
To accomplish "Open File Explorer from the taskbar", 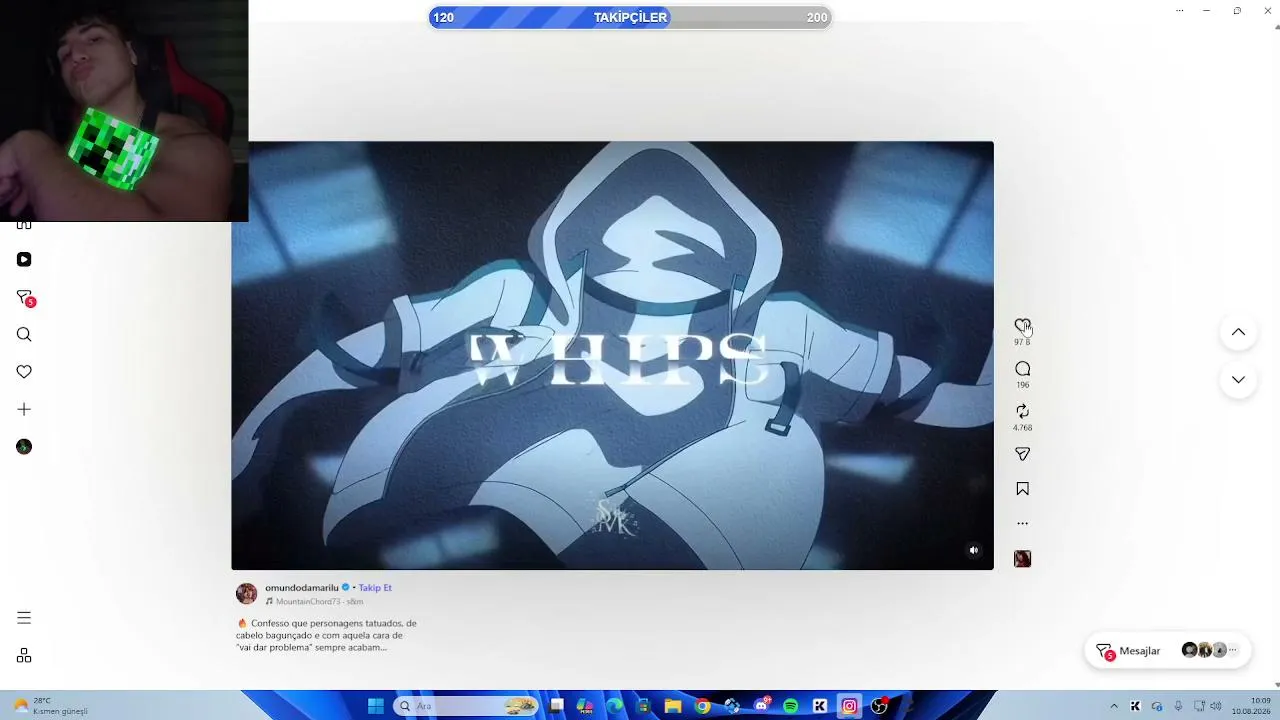I will pos(673,706).
